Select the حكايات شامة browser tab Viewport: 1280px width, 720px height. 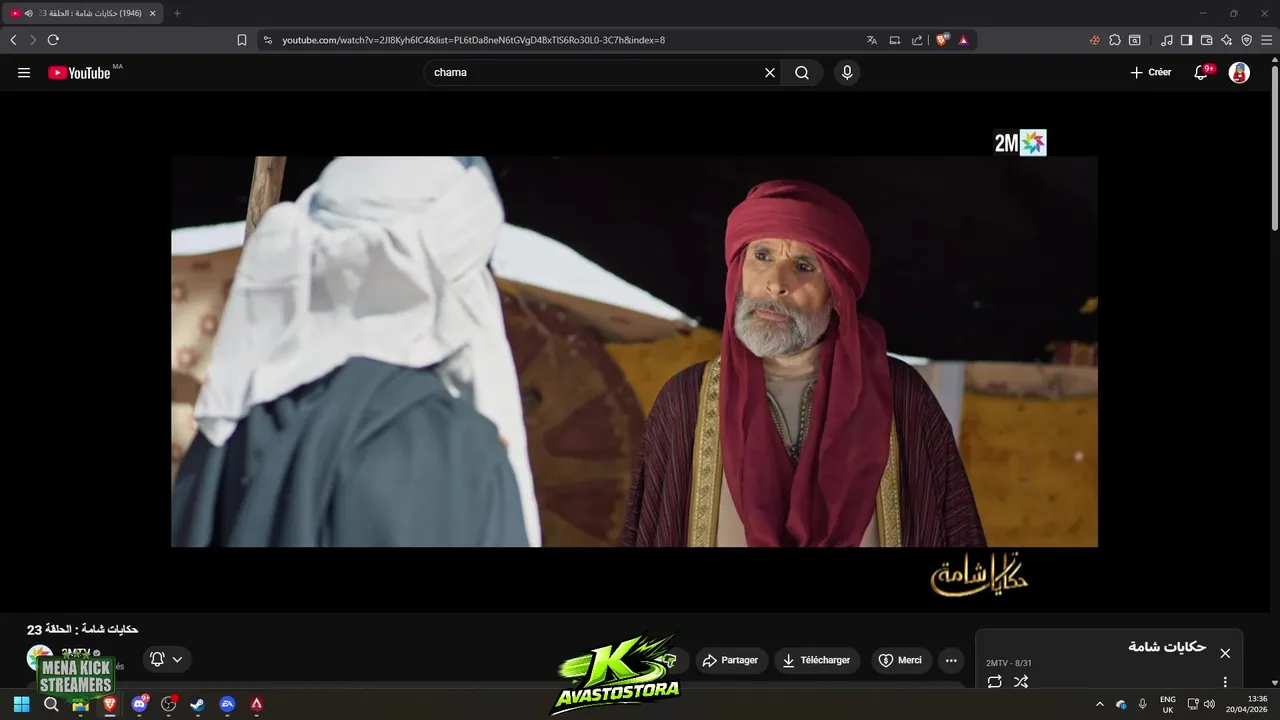(x=82, y=13)
